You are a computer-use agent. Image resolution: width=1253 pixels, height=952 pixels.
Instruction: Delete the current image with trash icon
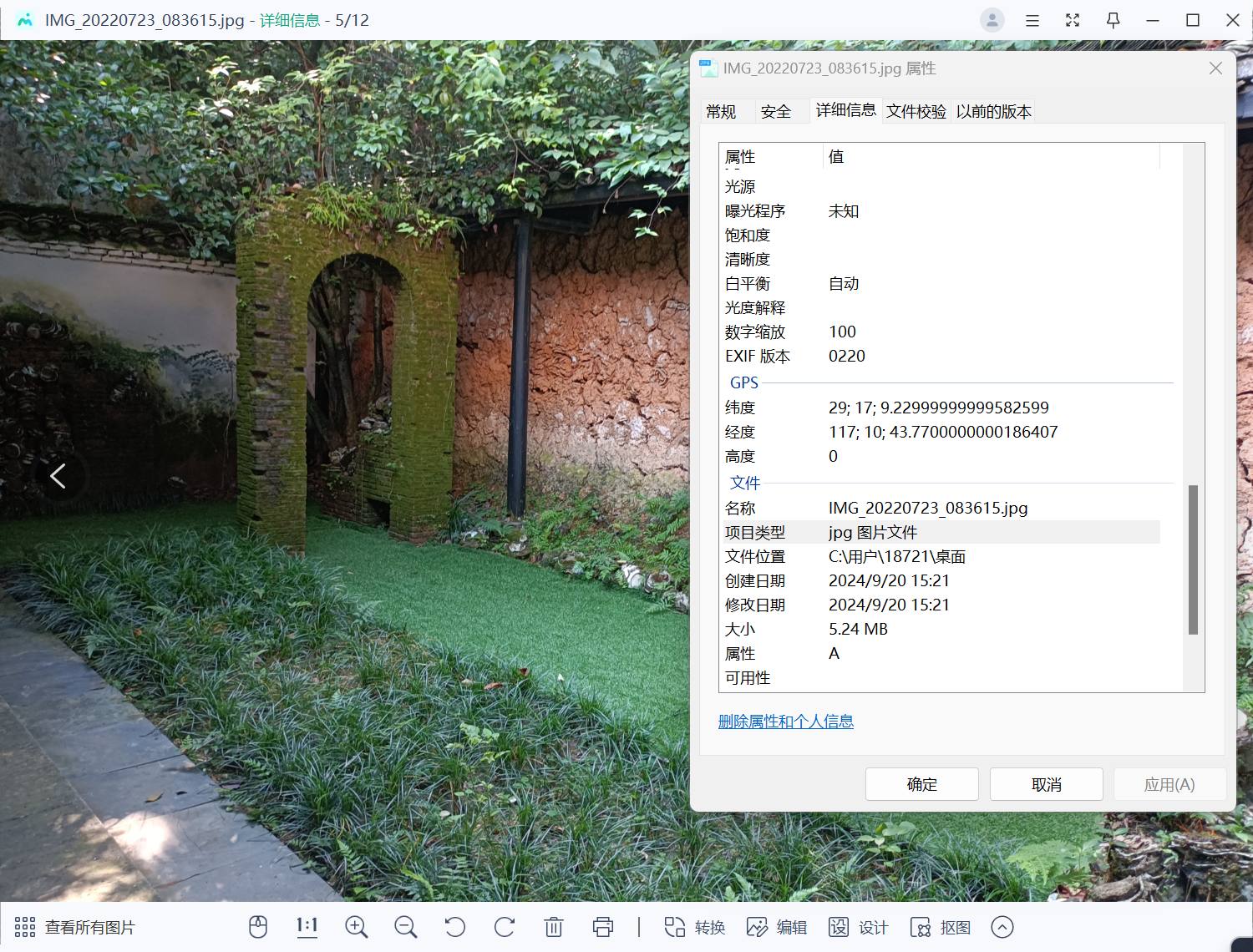tap(554, 927)
